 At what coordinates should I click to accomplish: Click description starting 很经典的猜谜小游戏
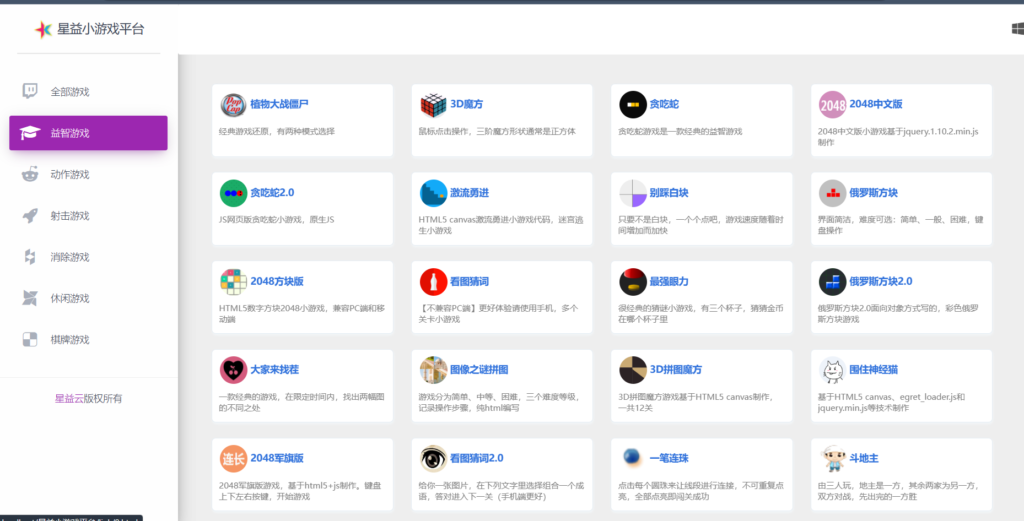pos(701,314)
